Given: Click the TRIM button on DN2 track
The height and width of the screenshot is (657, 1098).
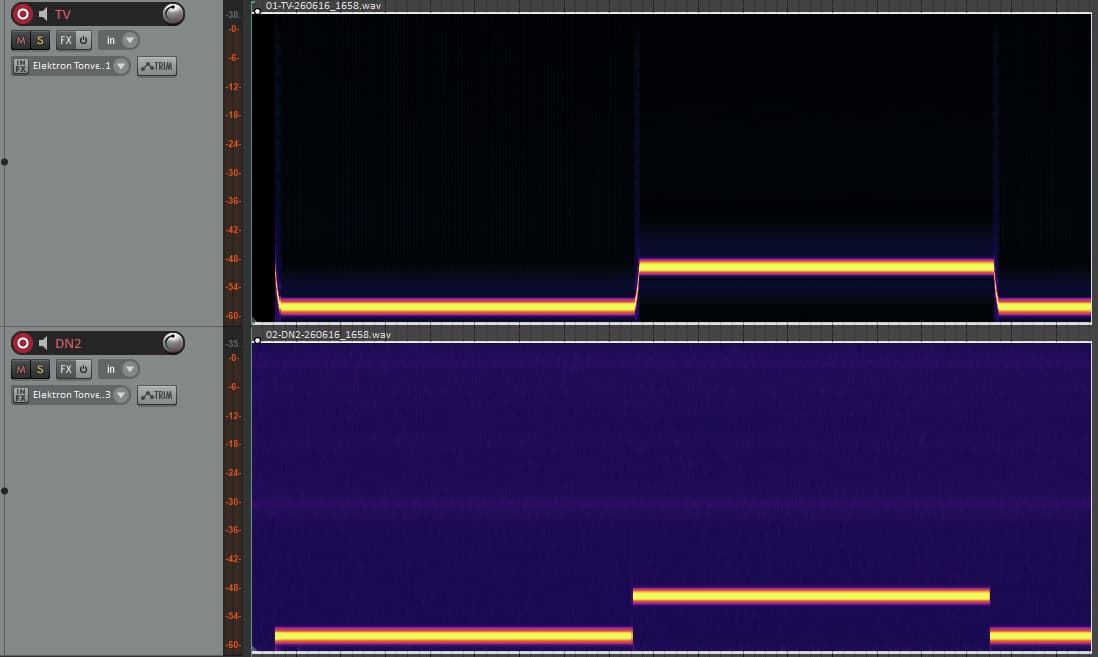Looking at the screenshot, I should pyautogui.click(x=157, y=395).
